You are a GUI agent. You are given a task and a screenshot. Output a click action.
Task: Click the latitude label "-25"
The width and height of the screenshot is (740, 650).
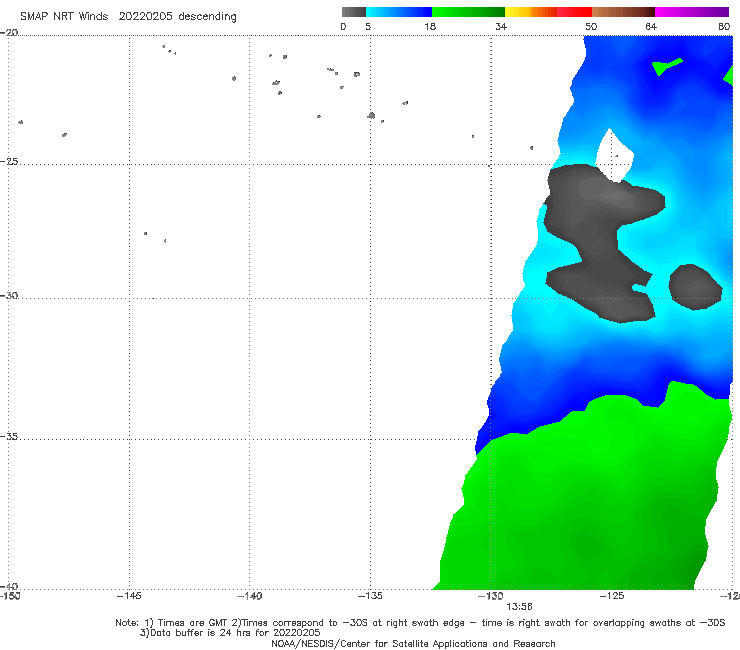pos(9,162)
